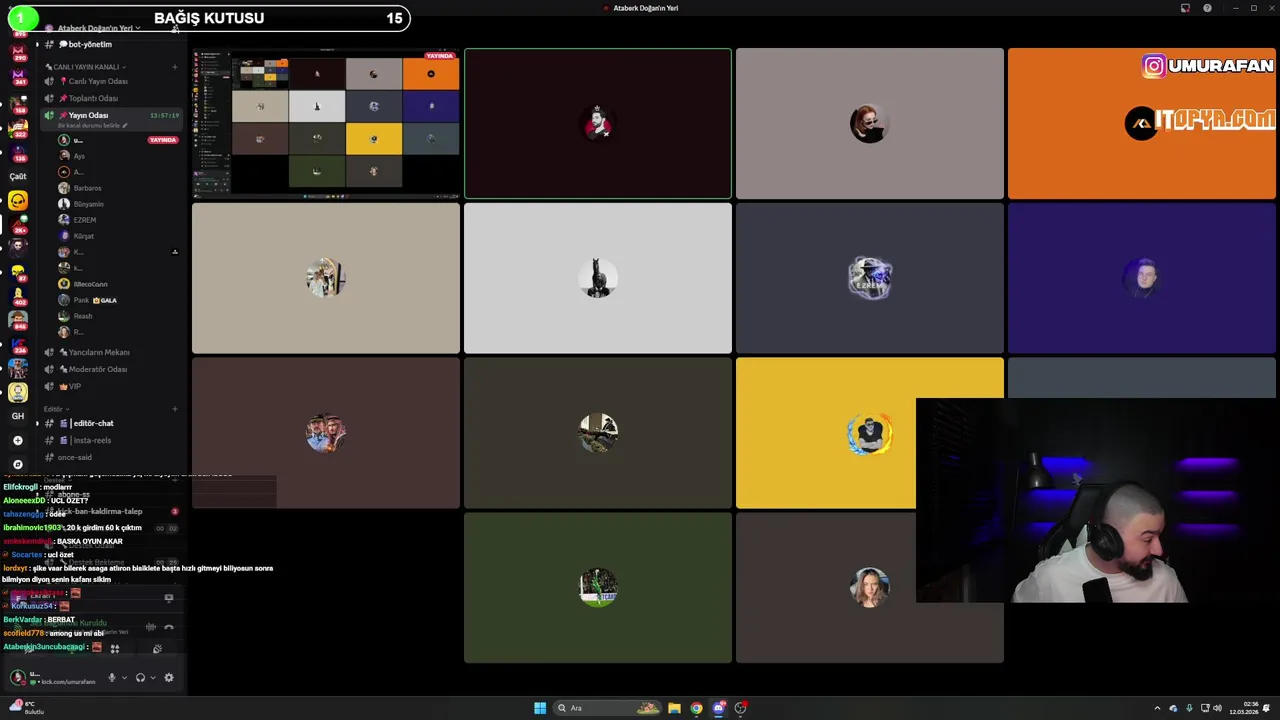Open Google Chrome from the taskbar
This screenshot has width=1280, height=720.
coord(696,708)
